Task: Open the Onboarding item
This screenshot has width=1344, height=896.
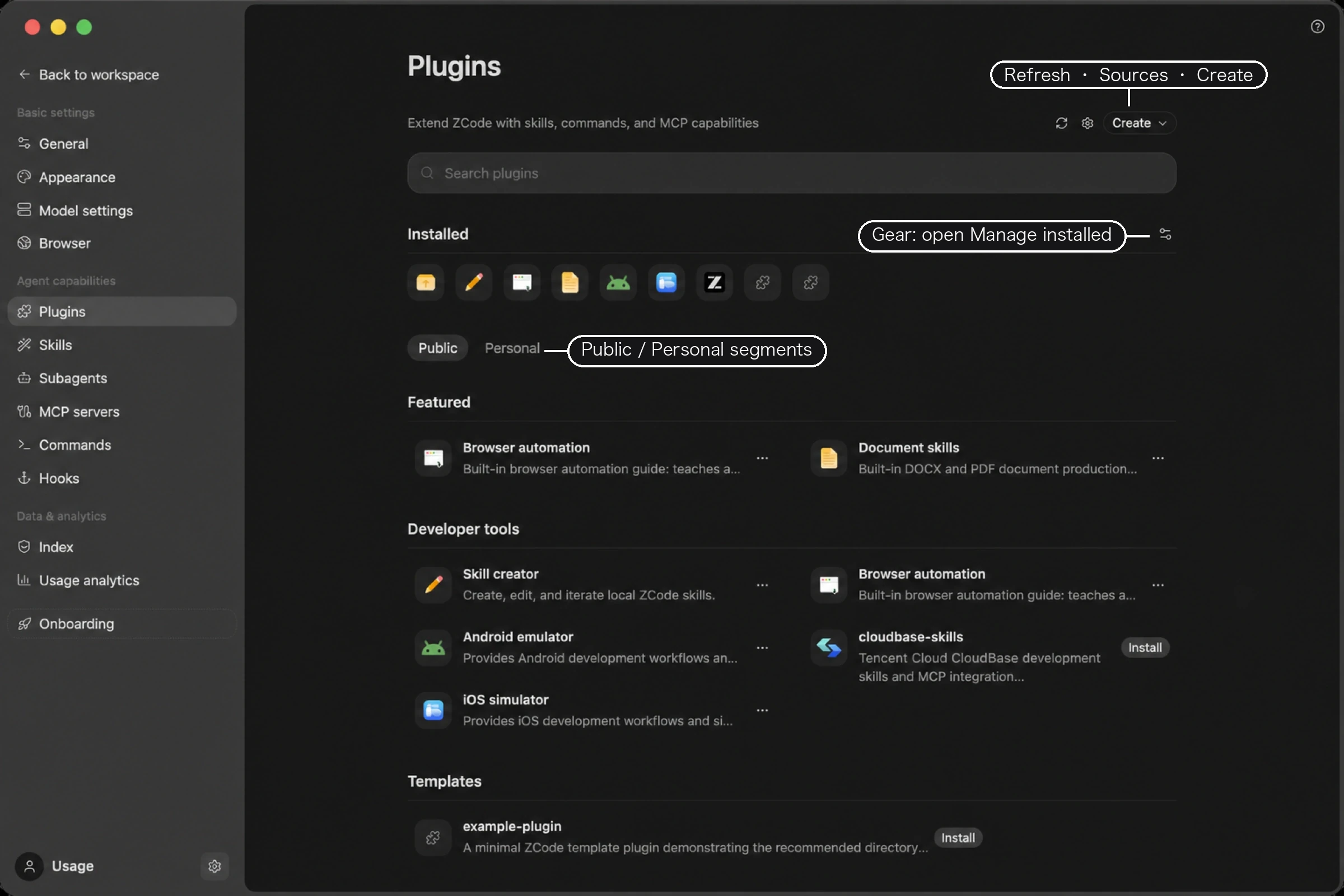Action: coord(122,623)
